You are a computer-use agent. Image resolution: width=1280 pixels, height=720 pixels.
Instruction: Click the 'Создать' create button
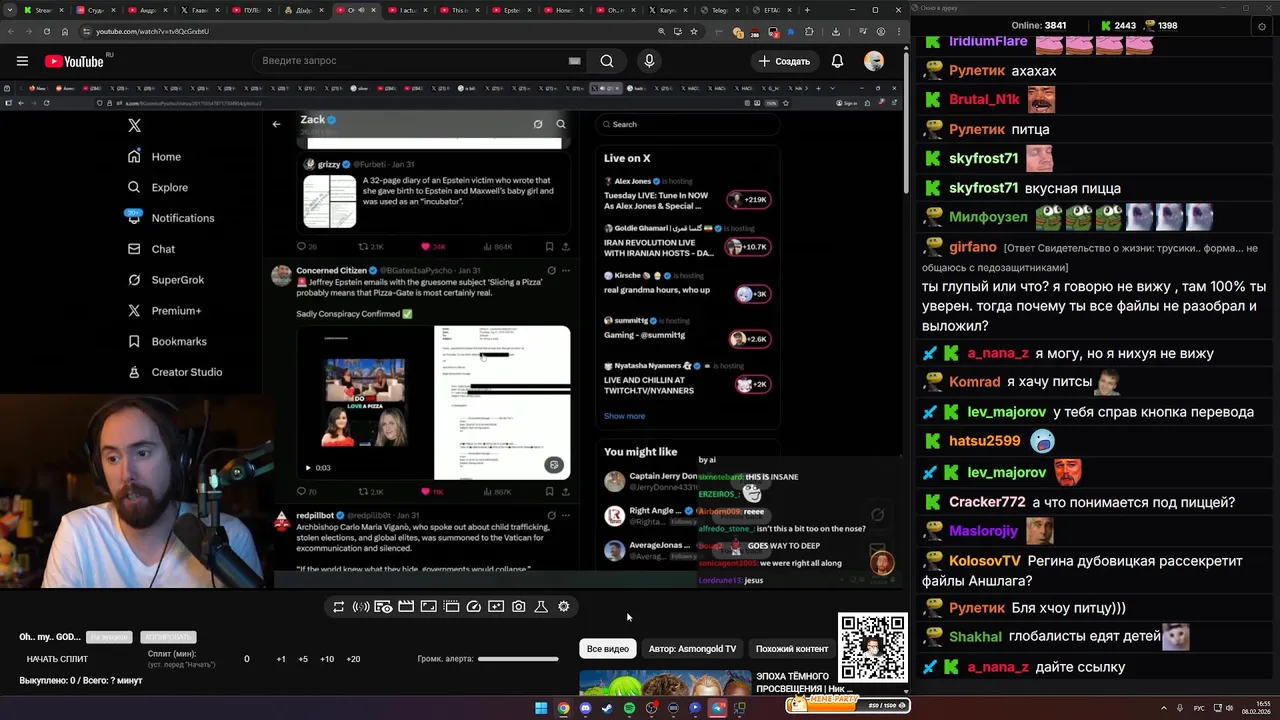point(784,61)
